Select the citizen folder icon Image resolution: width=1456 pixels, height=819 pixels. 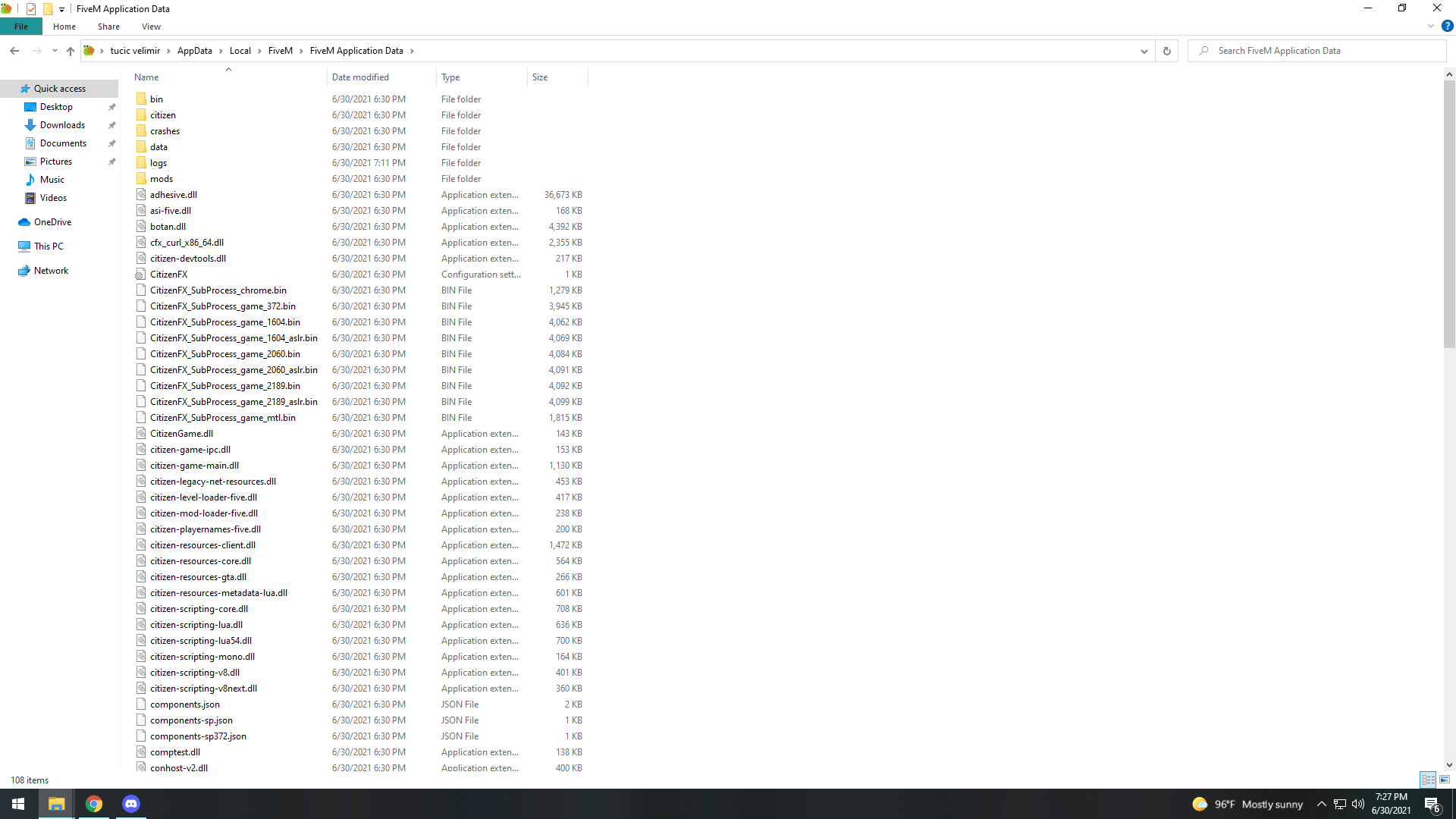coord(141,115)
